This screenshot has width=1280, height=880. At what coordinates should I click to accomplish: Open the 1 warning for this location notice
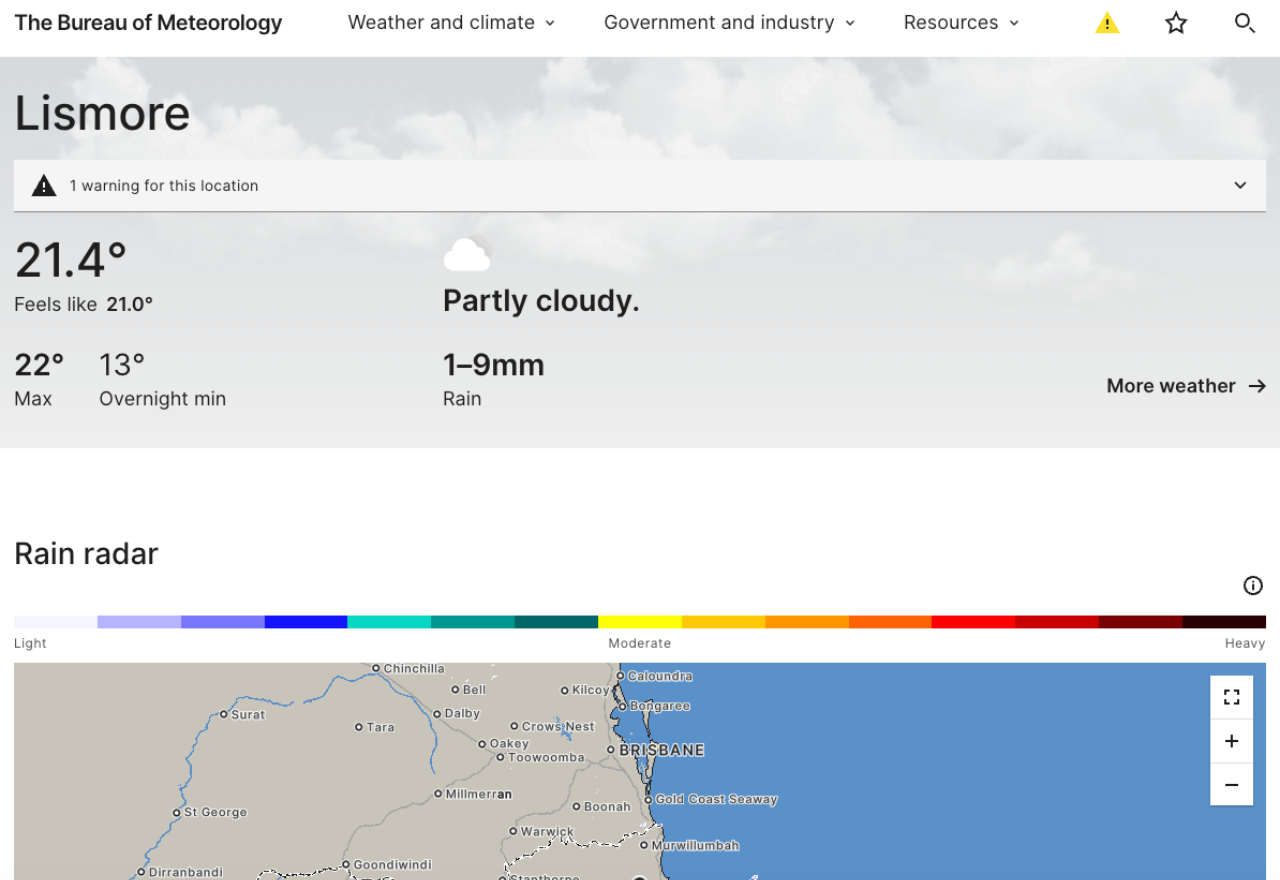point(166,185)
